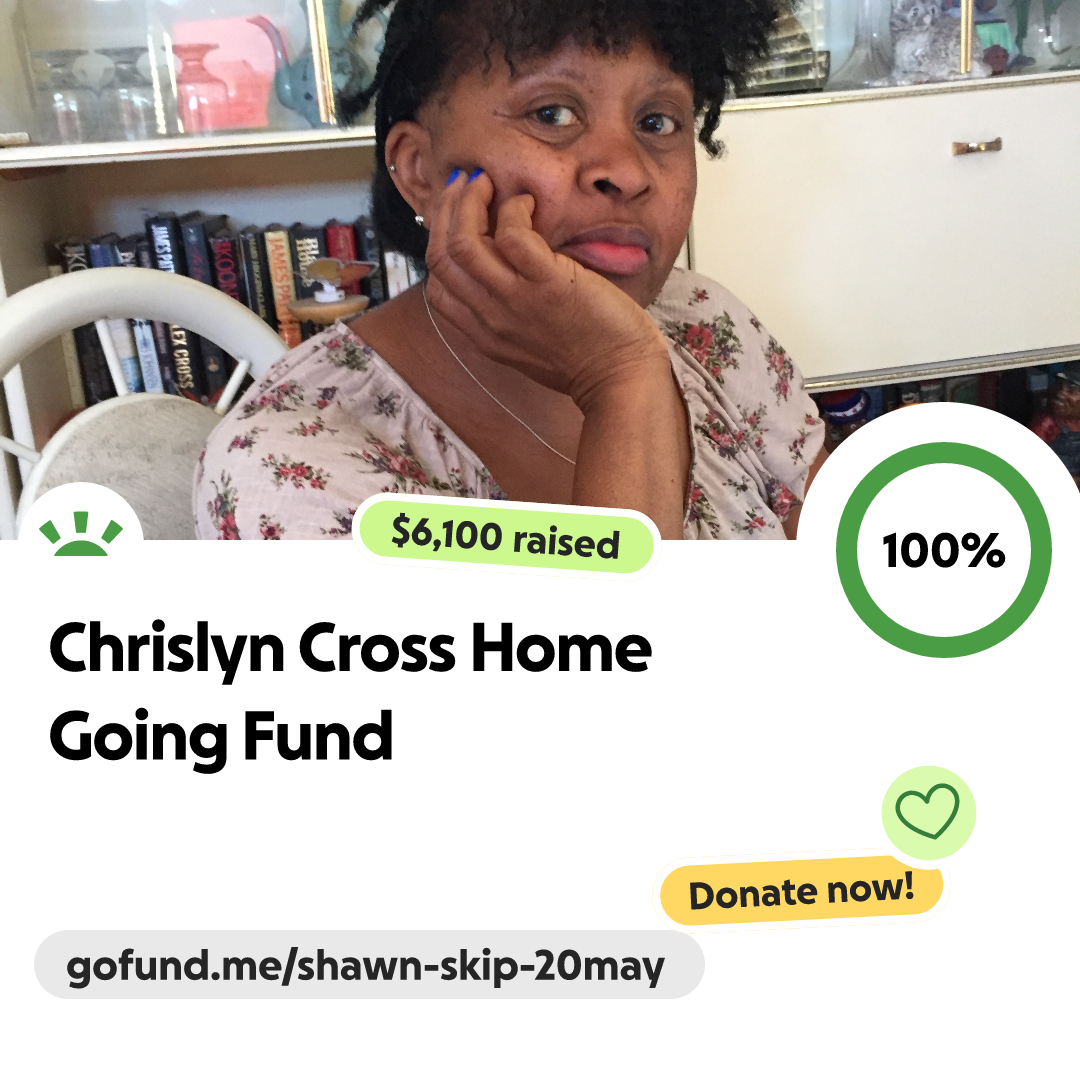Click the word Going in the title
The height and width of the screenshot is (1080, 1080).
coord(138,737)
